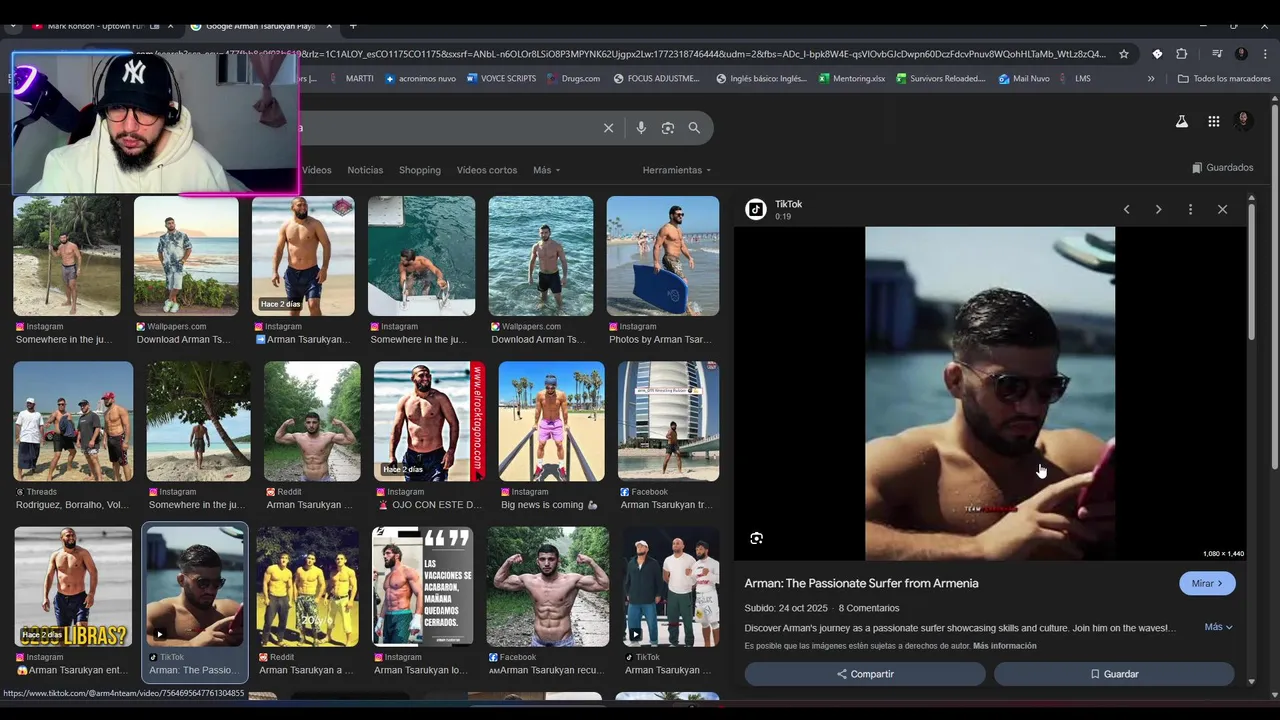Open Search Labs flask icon
The image size is (1280, 720).
coord(1181,121)
